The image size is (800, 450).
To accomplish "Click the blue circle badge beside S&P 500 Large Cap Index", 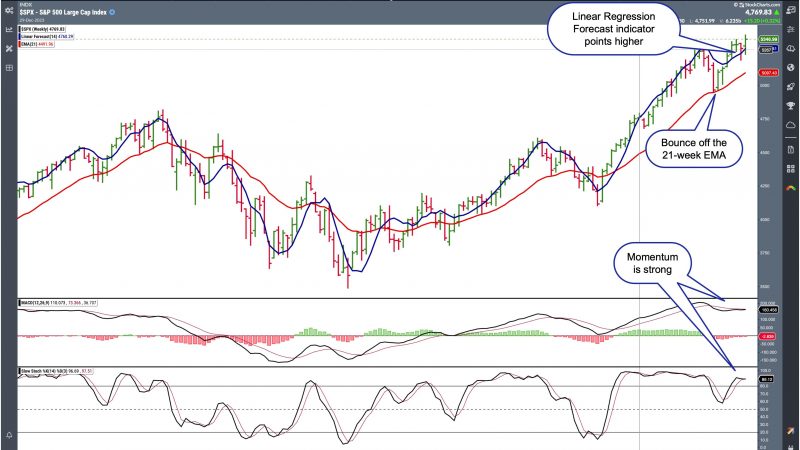I will coord(112,12).
